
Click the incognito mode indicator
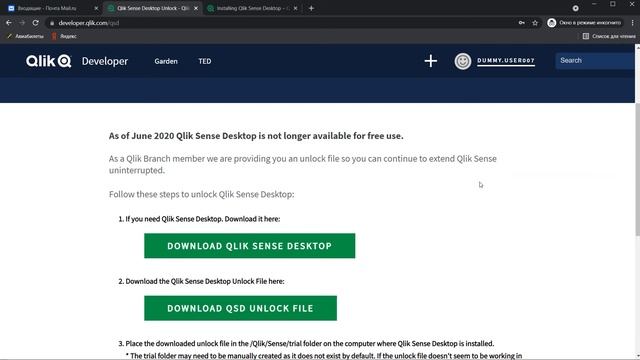[585, 23]
